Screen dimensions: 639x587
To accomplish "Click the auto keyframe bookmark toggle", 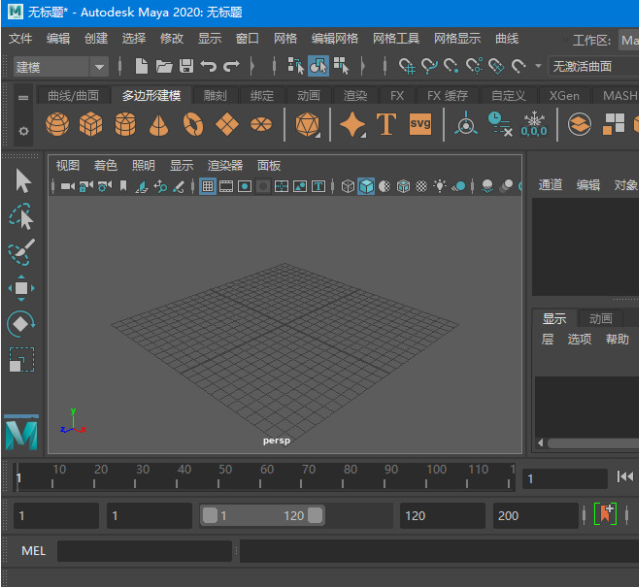I will tap(605, 514).
